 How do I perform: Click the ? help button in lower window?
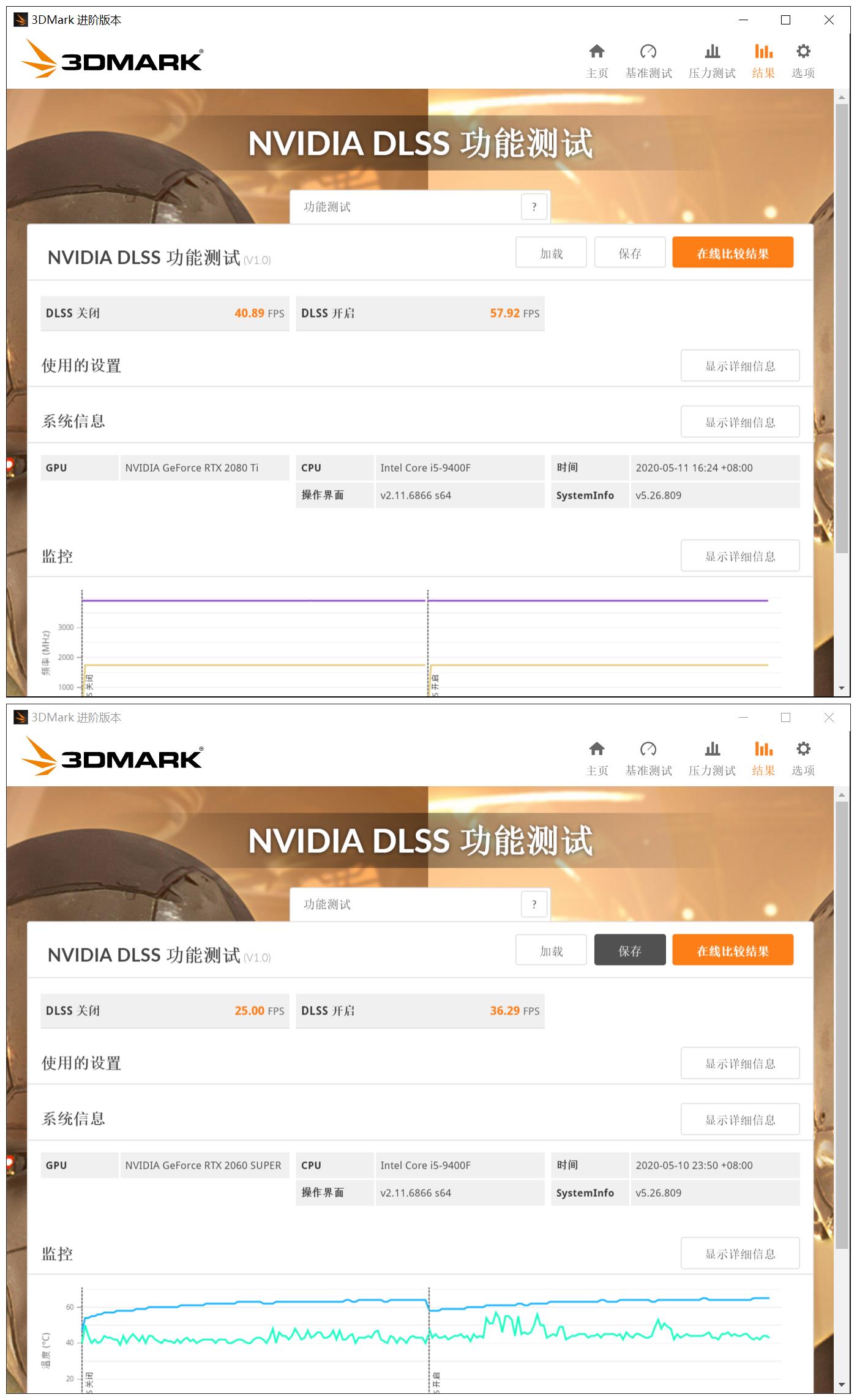click(x=534, y=904)
